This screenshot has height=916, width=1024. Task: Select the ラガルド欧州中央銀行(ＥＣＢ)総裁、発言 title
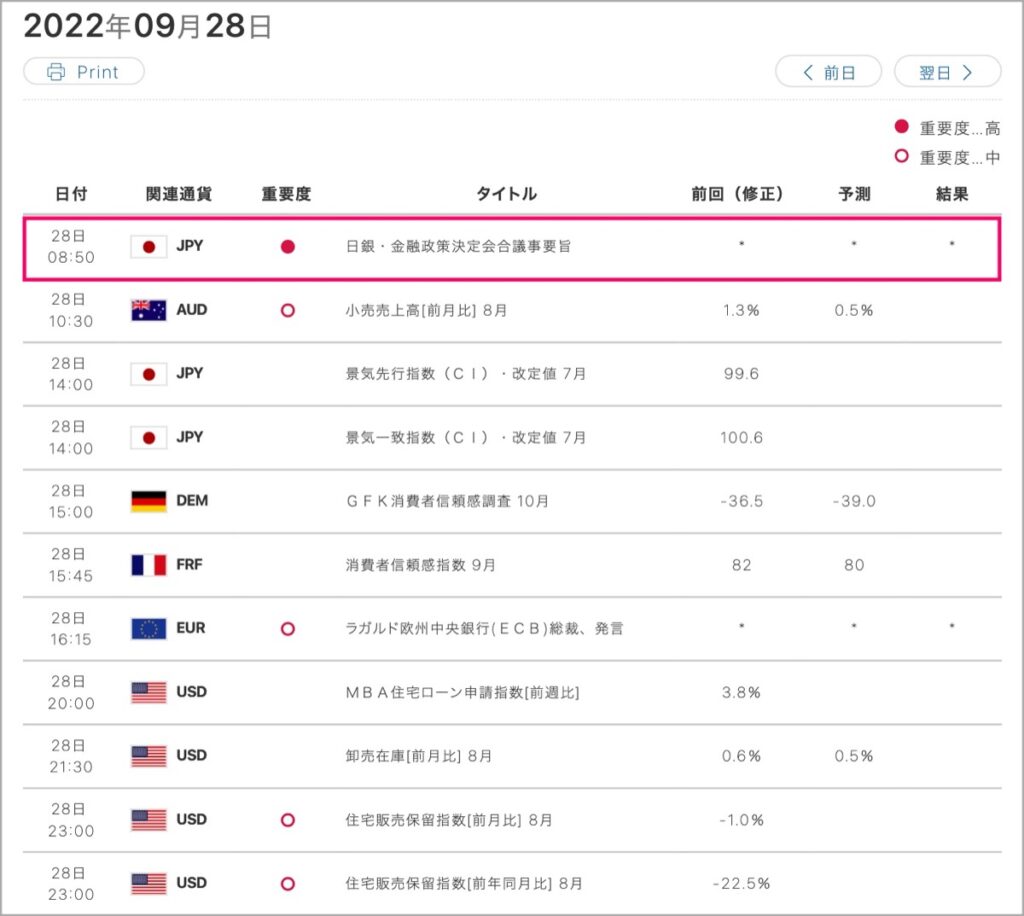tap(485, 628)
